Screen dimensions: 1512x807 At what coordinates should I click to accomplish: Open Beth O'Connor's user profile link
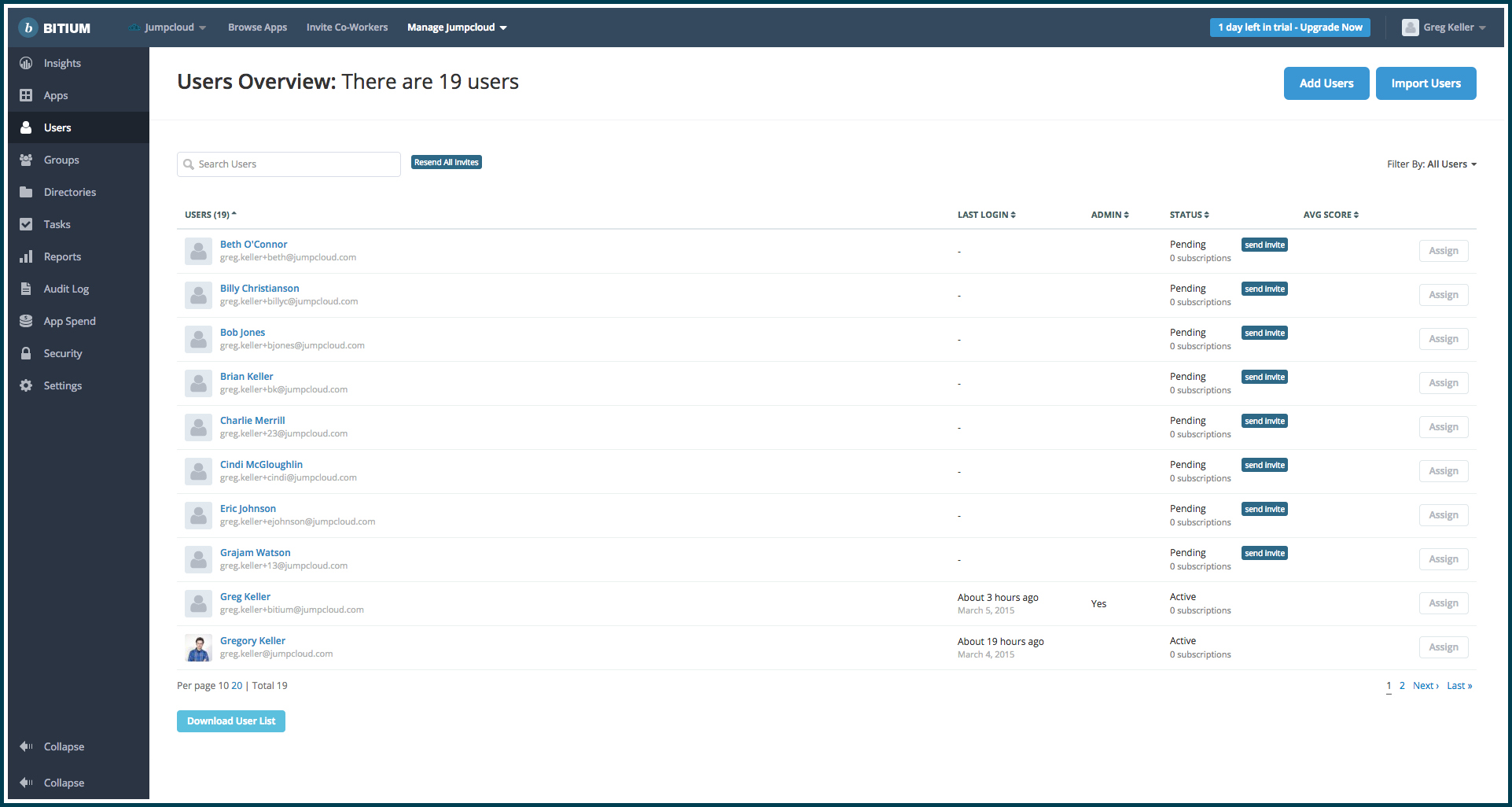click(x=253, y=245)
